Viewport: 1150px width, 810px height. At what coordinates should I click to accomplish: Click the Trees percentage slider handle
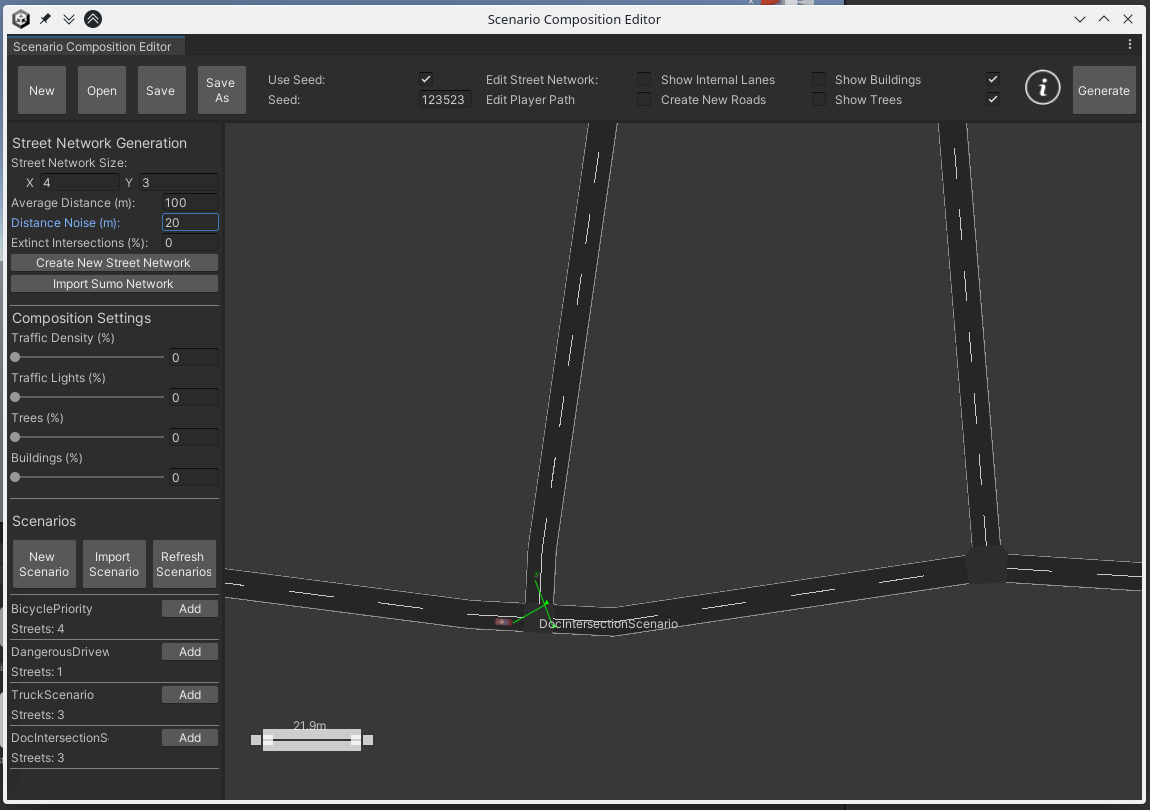(x=15, y=437)
